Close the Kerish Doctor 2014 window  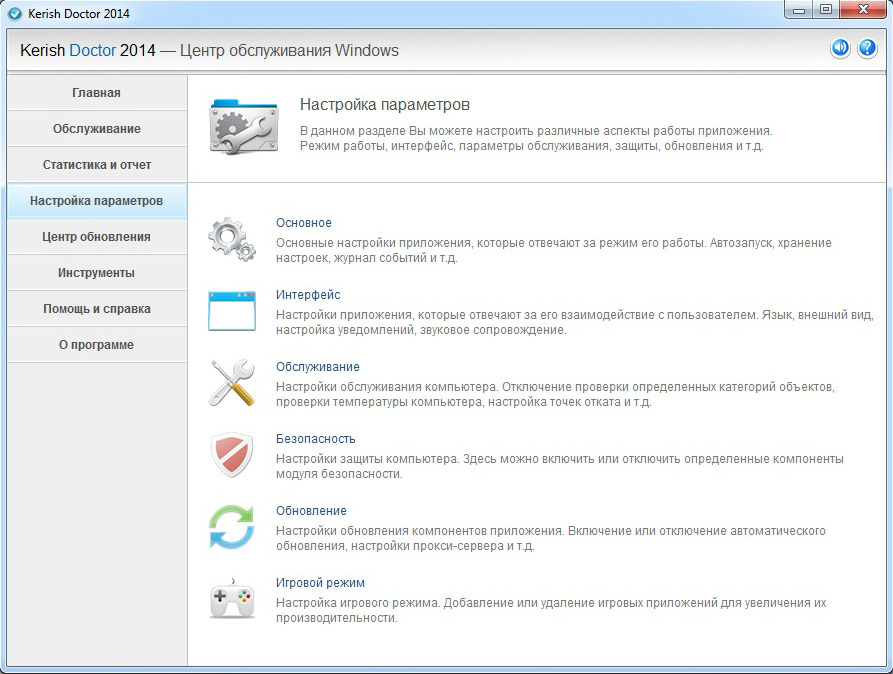pyautogui.click(x=863, y=10)
